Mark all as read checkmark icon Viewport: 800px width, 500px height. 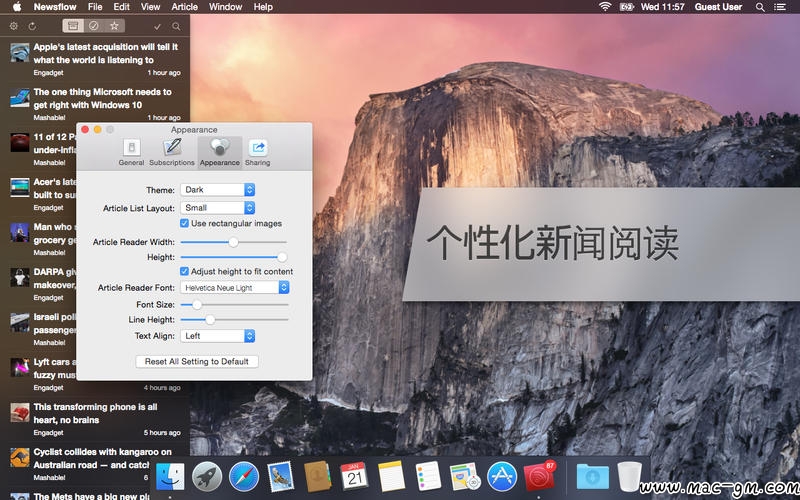pyautogui.click(x=157, y=27)
